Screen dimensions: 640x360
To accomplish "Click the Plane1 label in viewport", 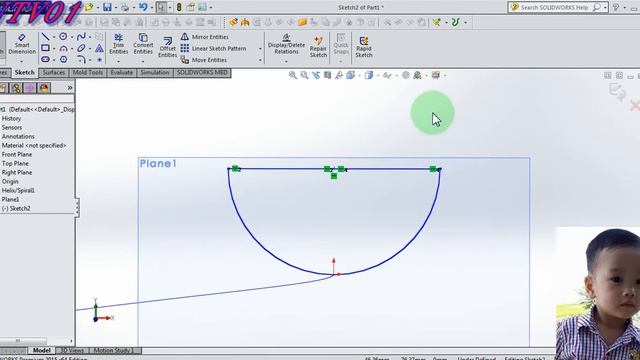I will pos(158,164).
